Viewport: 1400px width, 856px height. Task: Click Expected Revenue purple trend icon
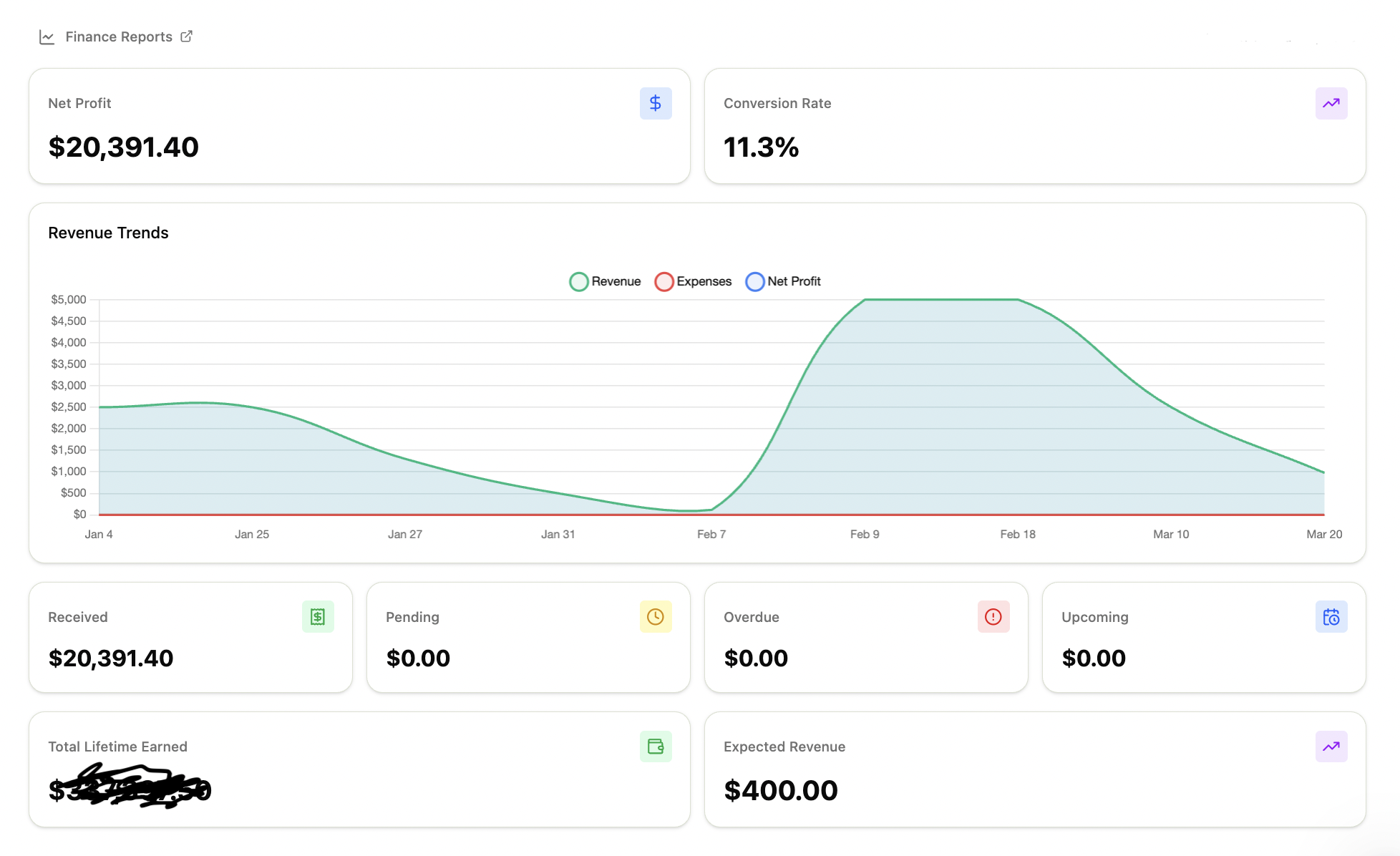[1331, 746]
